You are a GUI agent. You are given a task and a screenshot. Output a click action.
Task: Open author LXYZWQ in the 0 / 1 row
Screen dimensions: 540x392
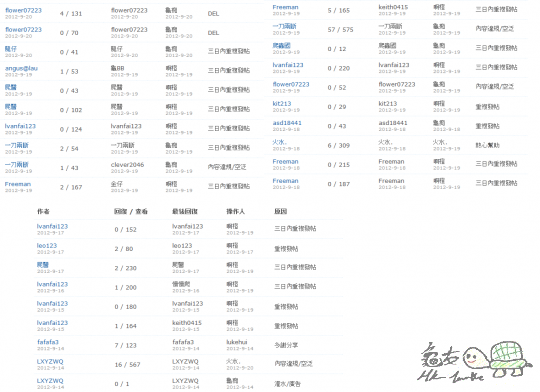(x=50, y=381)
